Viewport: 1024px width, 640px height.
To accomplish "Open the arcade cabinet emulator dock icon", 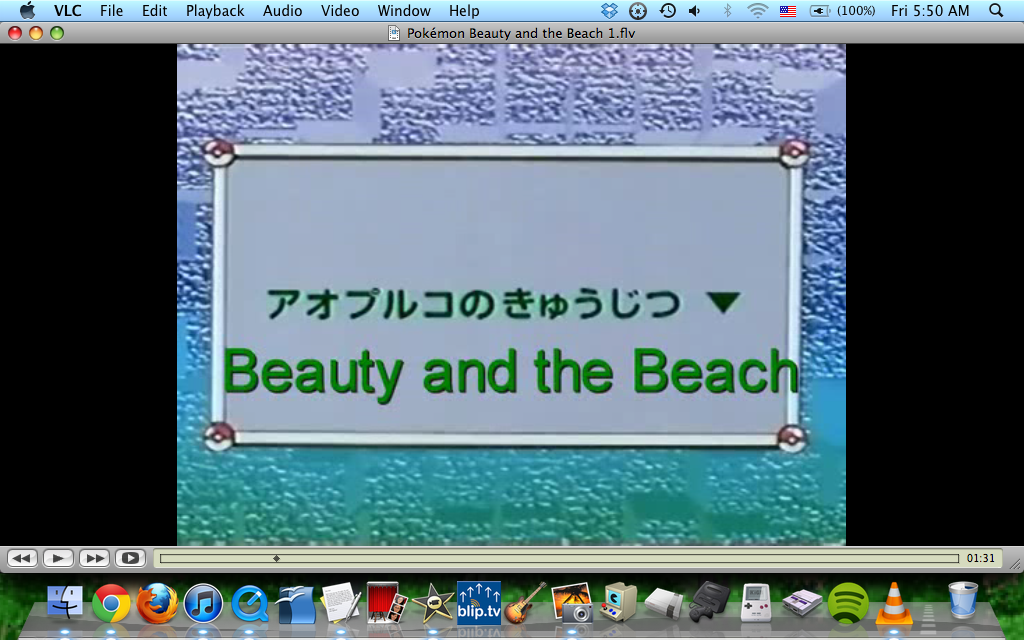I will (x=618, y=602).
